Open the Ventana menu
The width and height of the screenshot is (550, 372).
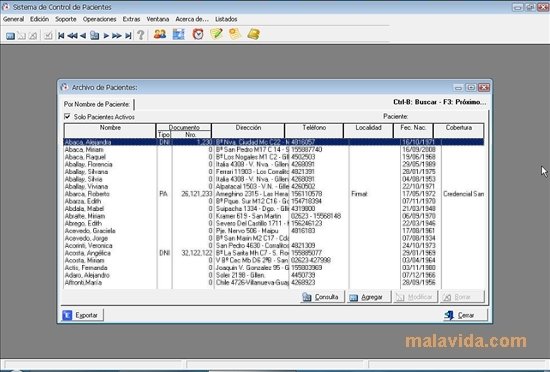point(158,19)
